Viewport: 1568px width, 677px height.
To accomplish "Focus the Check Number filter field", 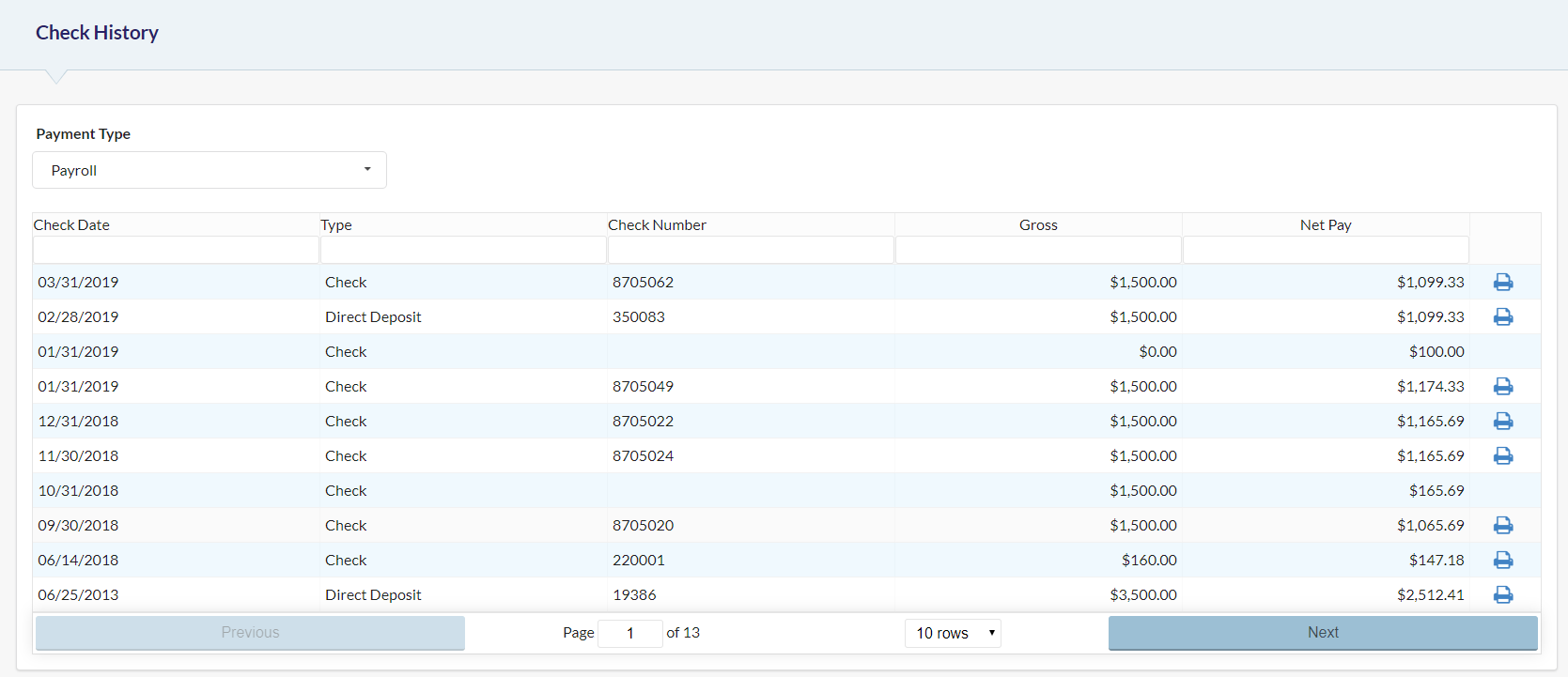I will [x=751, y=250].
